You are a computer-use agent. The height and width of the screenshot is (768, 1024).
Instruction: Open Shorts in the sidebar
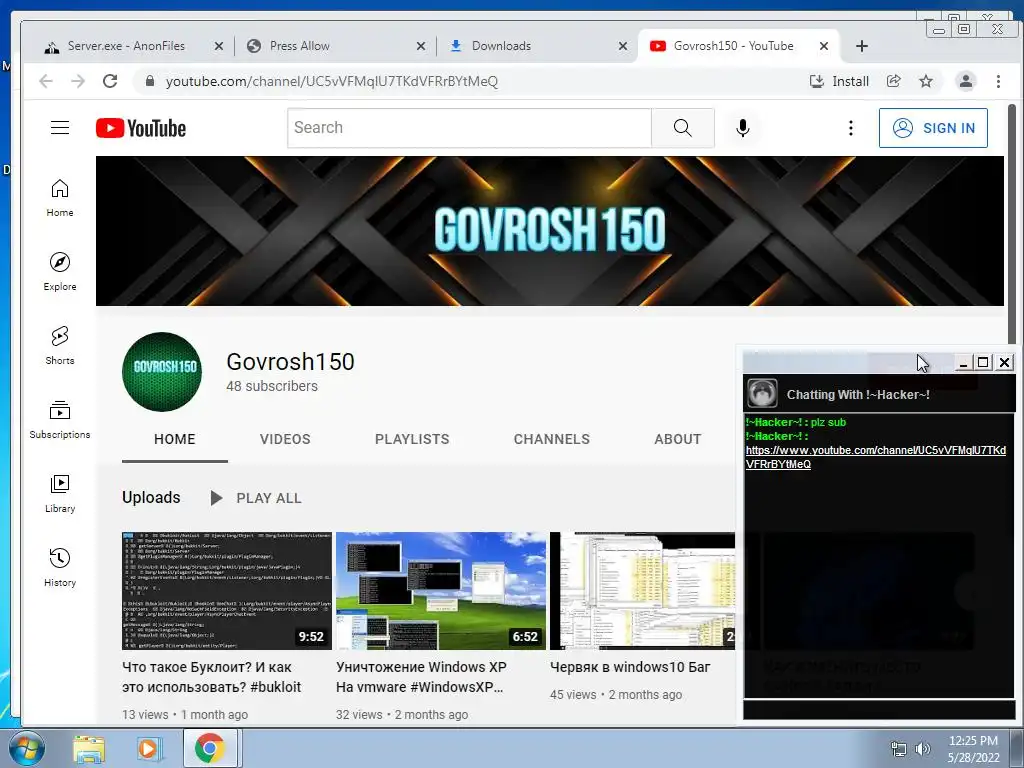[x=60, y=345]
